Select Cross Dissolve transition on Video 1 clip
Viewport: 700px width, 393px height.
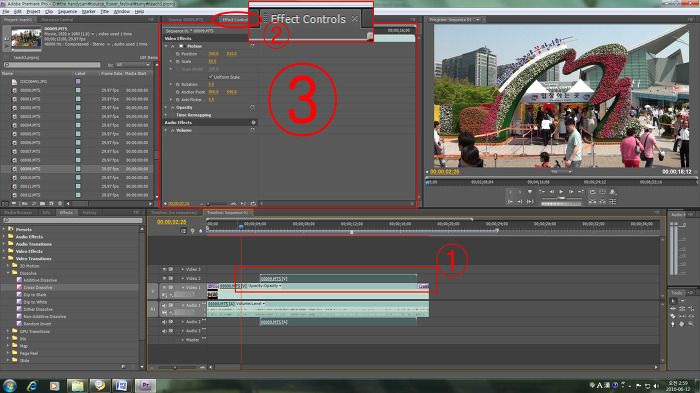[x=423, y=286]
